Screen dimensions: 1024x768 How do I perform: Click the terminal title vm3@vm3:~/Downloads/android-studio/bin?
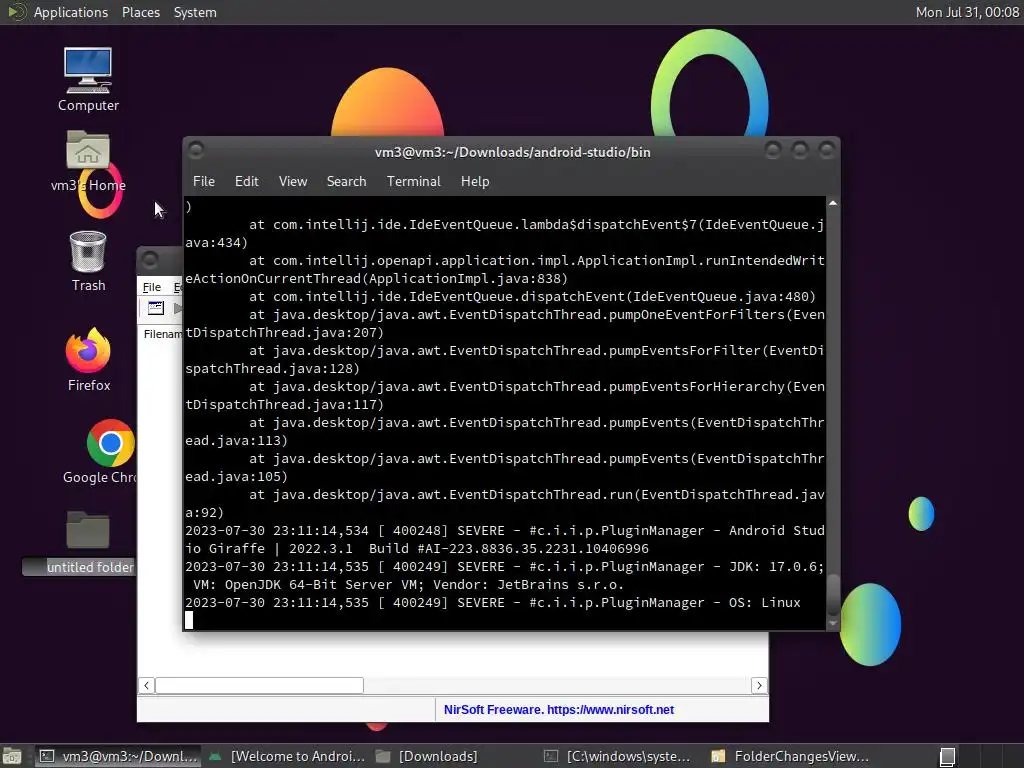[x=512, y=152]
